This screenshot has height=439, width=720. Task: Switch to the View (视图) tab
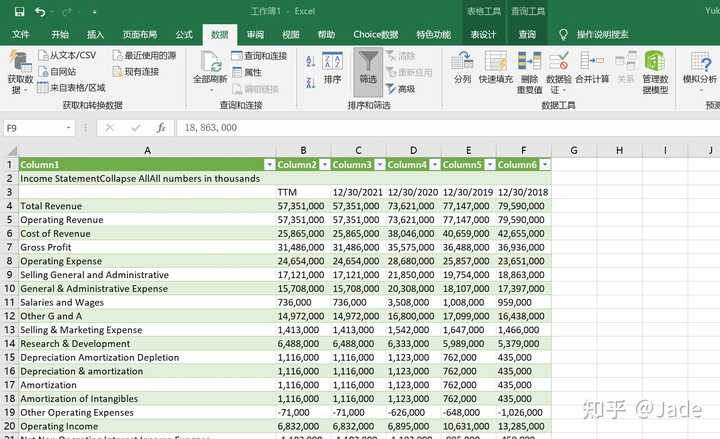291,34
